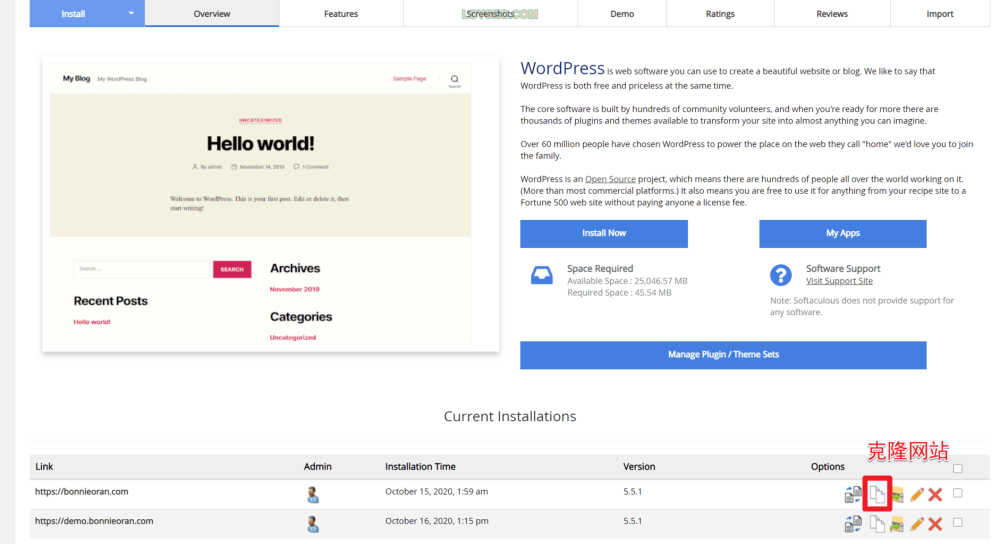
Task: Click version 5.5.1 in demo.bonnieoran.com row
Action: pos(633,521)
